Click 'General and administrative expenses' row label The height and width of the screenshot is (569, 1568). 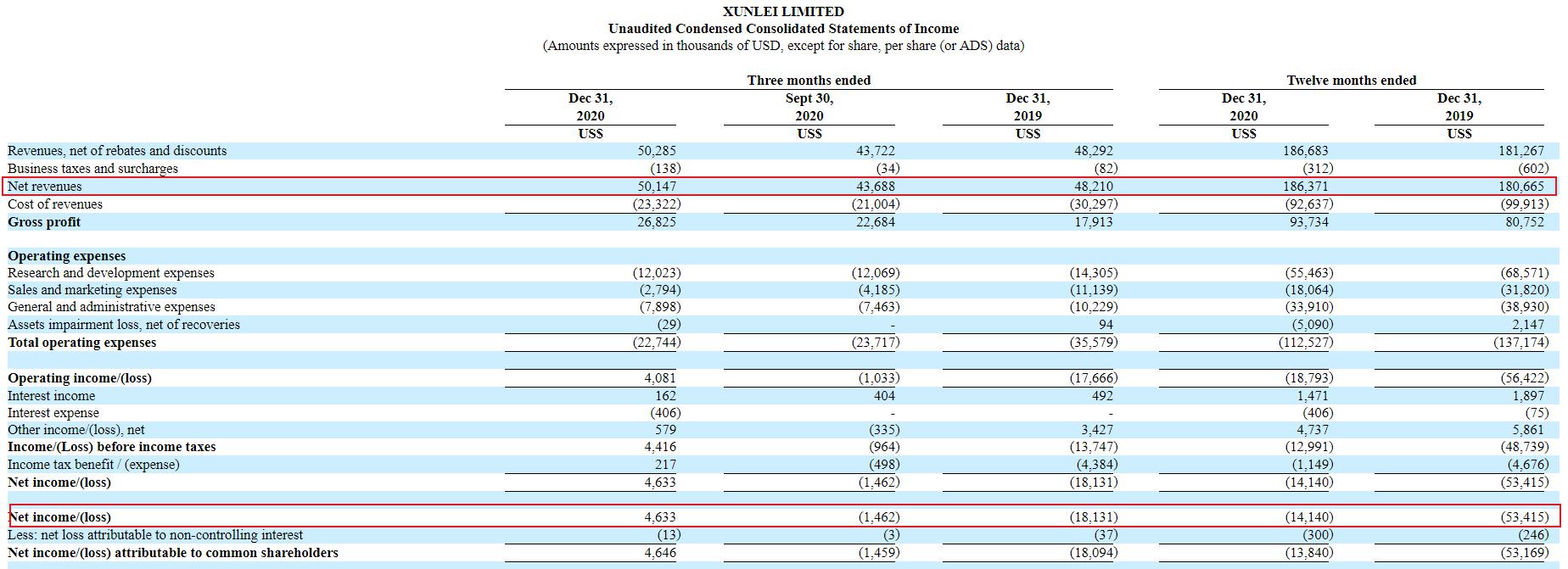(111, 307)
